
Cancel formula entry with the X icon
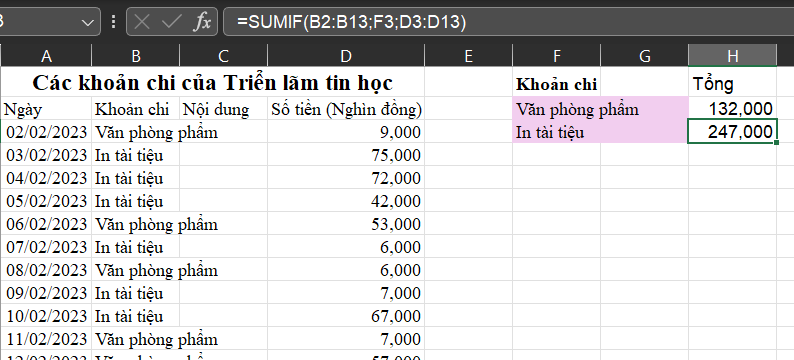tap(142, 22)
